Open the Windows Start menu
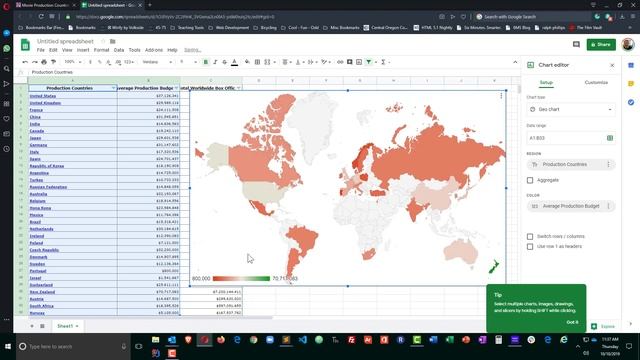Viewport: 640px width, 360px height. pyautogui.click(x=8, y=347)
